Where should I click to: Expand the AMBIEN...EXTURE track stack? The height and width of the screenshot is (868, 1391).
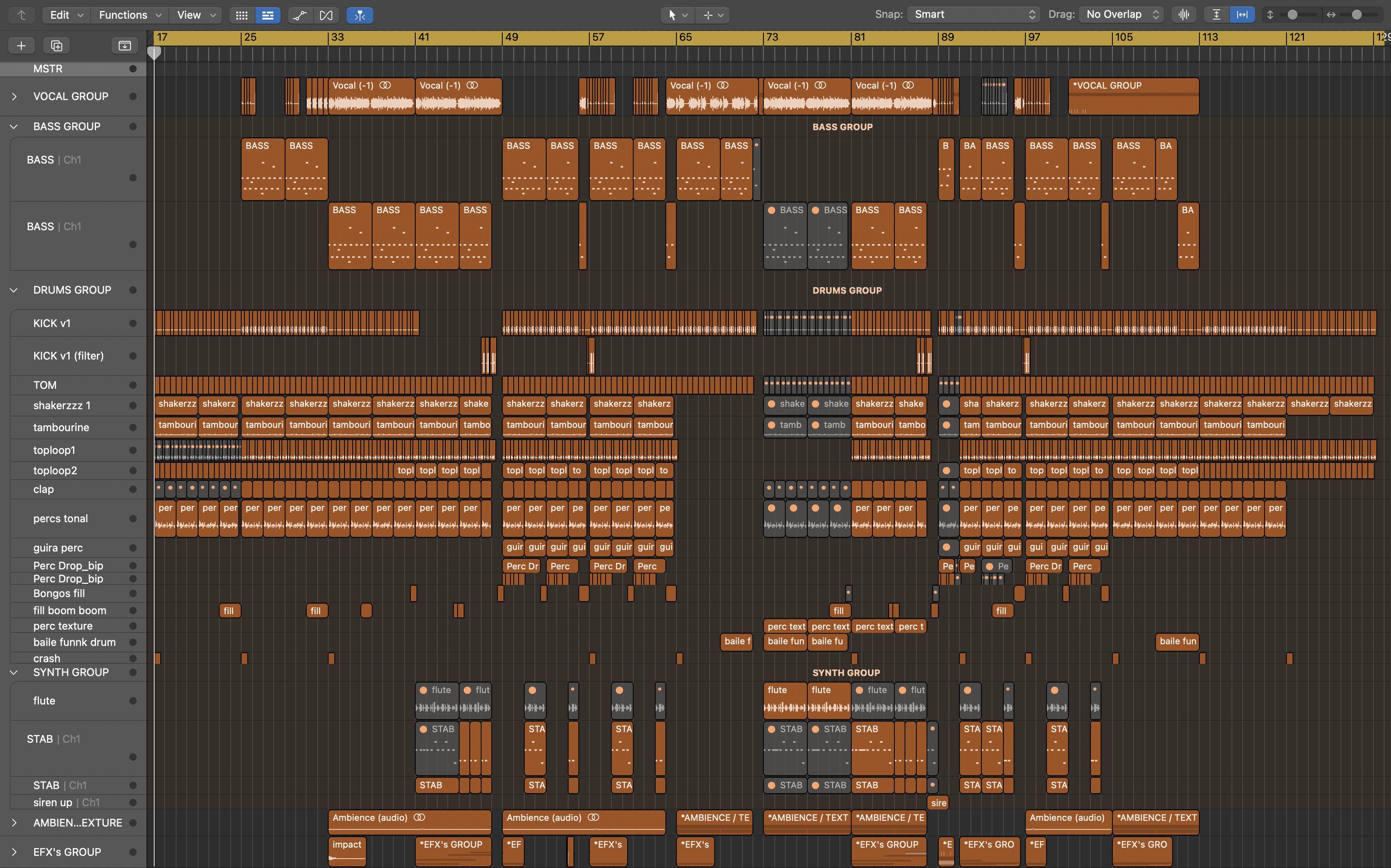pyautogui.click(x=14, y=823)
